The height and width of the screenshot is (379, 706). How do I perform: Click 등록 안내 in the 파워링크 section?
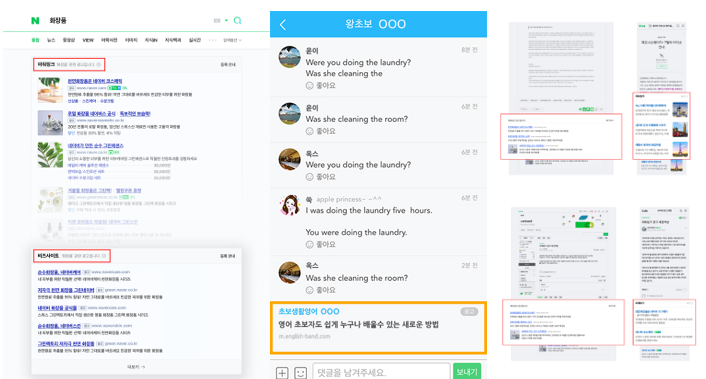(x=228, y=65)
